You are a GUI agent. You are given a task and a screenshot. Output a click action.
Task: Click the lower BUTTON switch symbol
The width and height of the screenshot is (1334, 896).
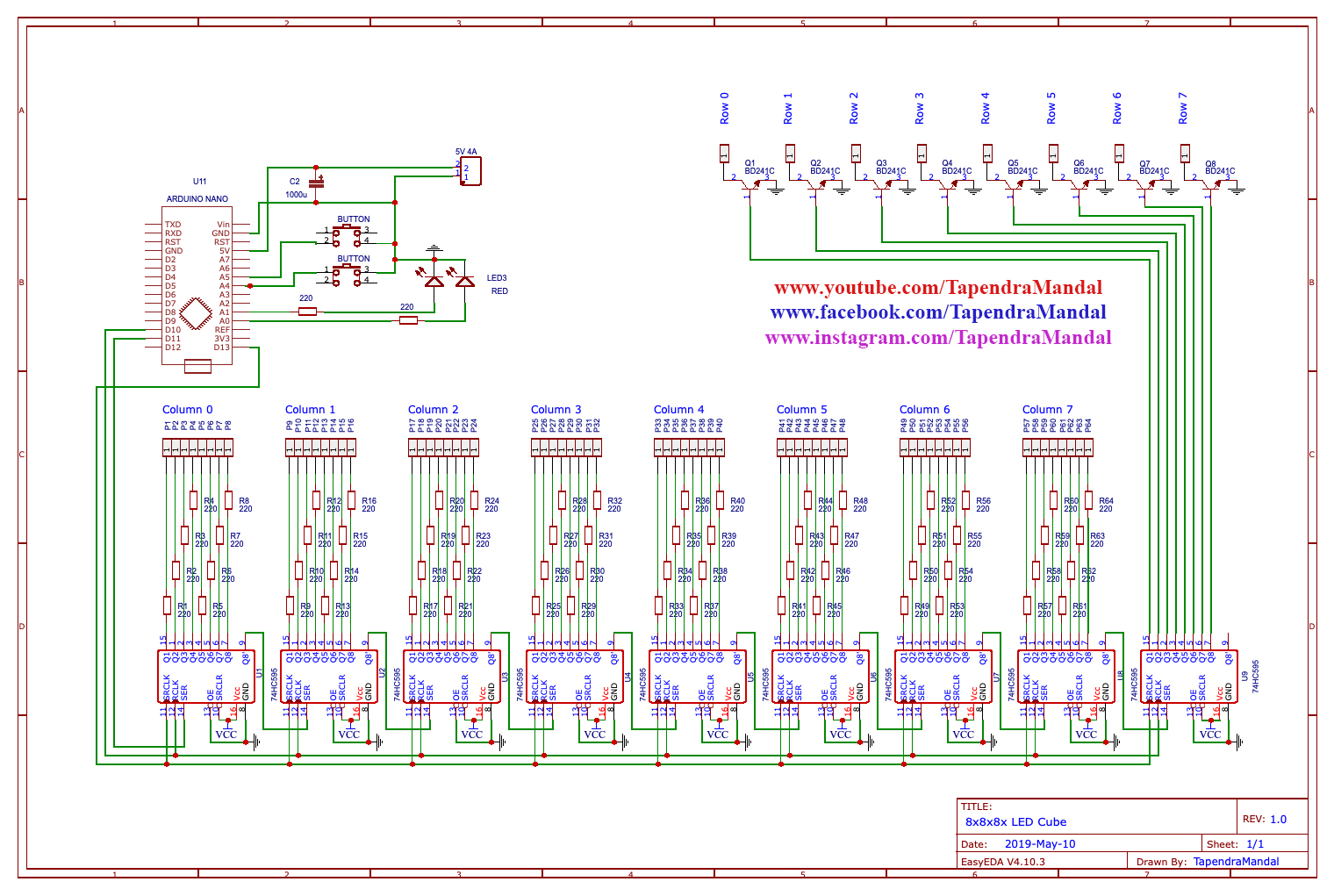click(x=348, y=273)
